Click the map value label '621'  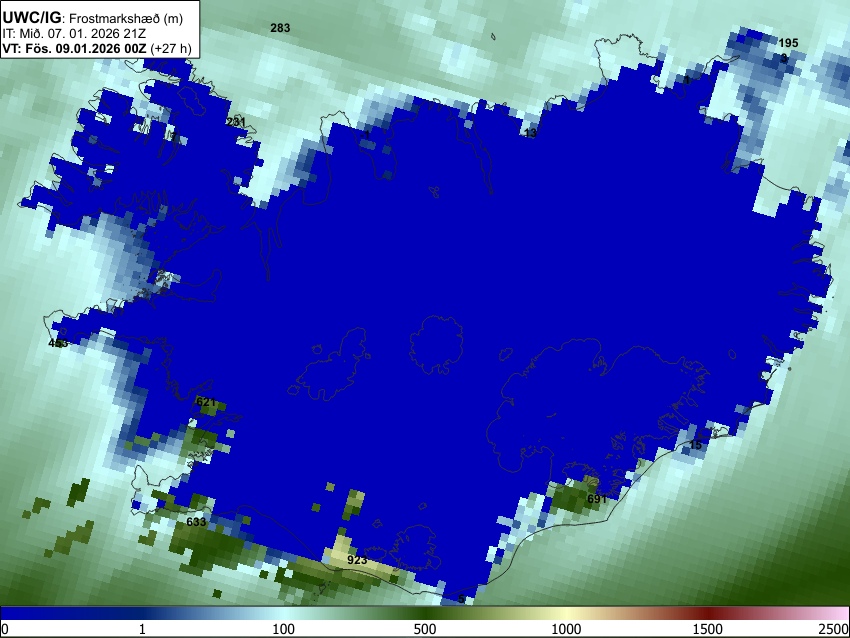(x=206, y=402)
